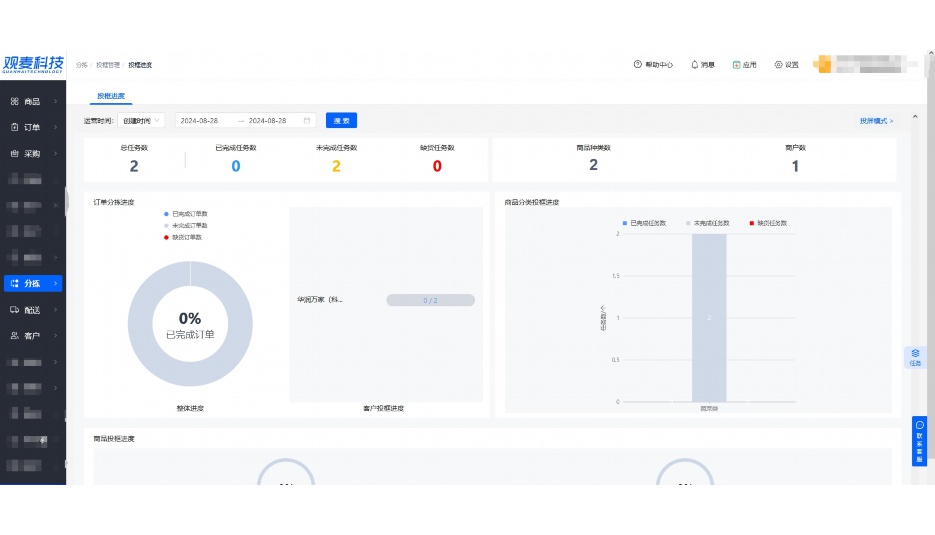Expand the 配送 menu chevron

pos(55,310)
